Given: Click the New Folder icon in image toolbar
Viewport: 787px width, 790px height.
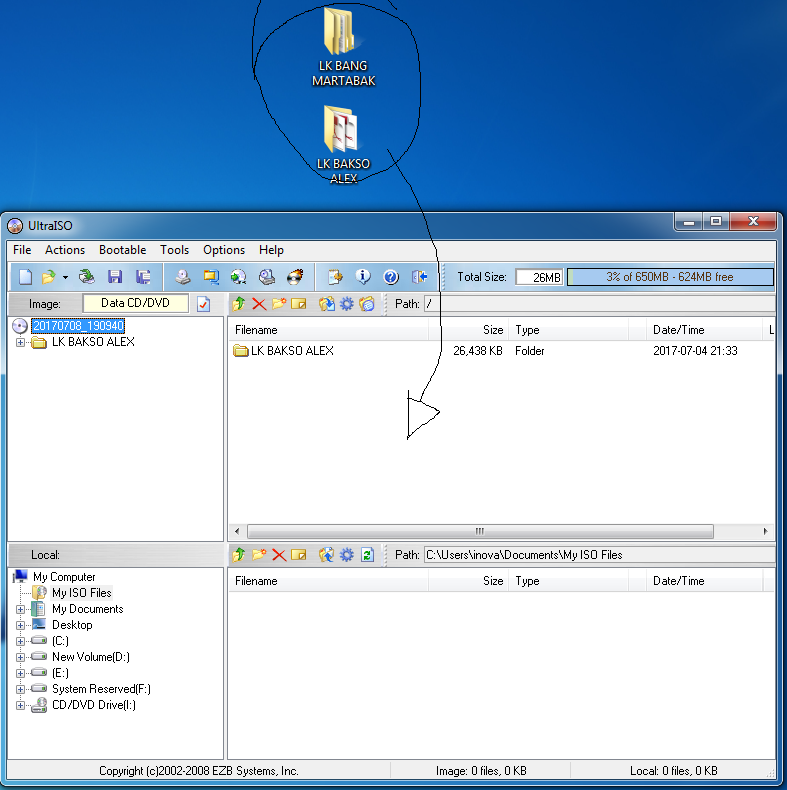Looking at the screenshot, I should click(x=279, y=303).
